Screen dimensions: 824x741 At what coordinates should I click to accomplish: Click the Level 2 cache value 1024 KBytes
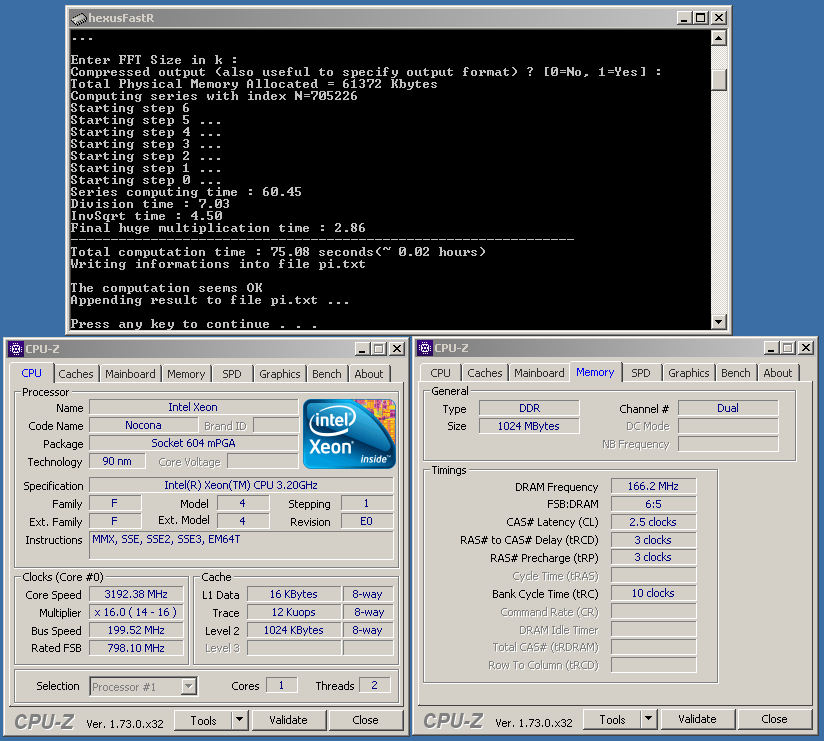point(294,630)
